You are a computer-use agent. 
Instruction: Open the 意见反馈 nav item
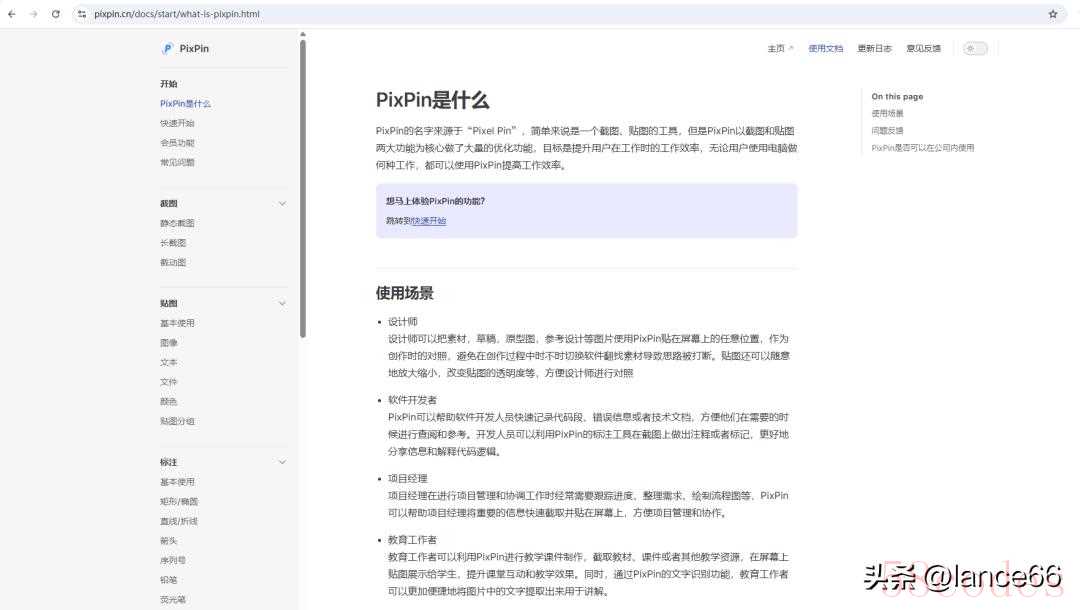tap(923, 48)
